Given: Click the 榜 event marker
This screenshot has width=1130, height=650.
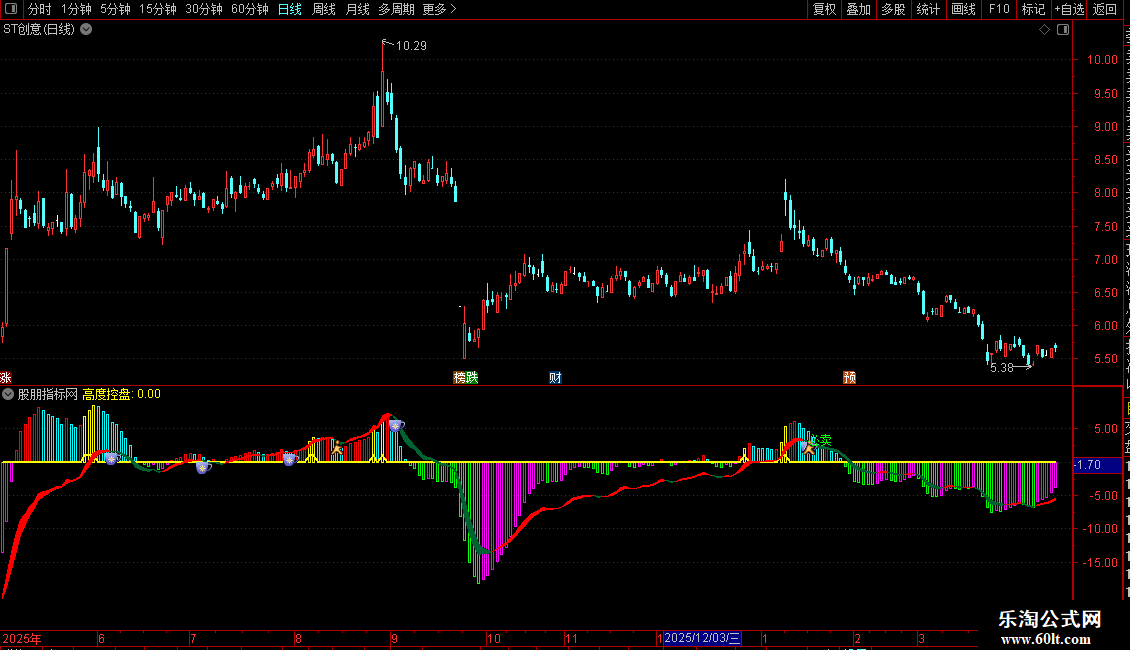Looking at the screenshot, I should click(459, 378).
